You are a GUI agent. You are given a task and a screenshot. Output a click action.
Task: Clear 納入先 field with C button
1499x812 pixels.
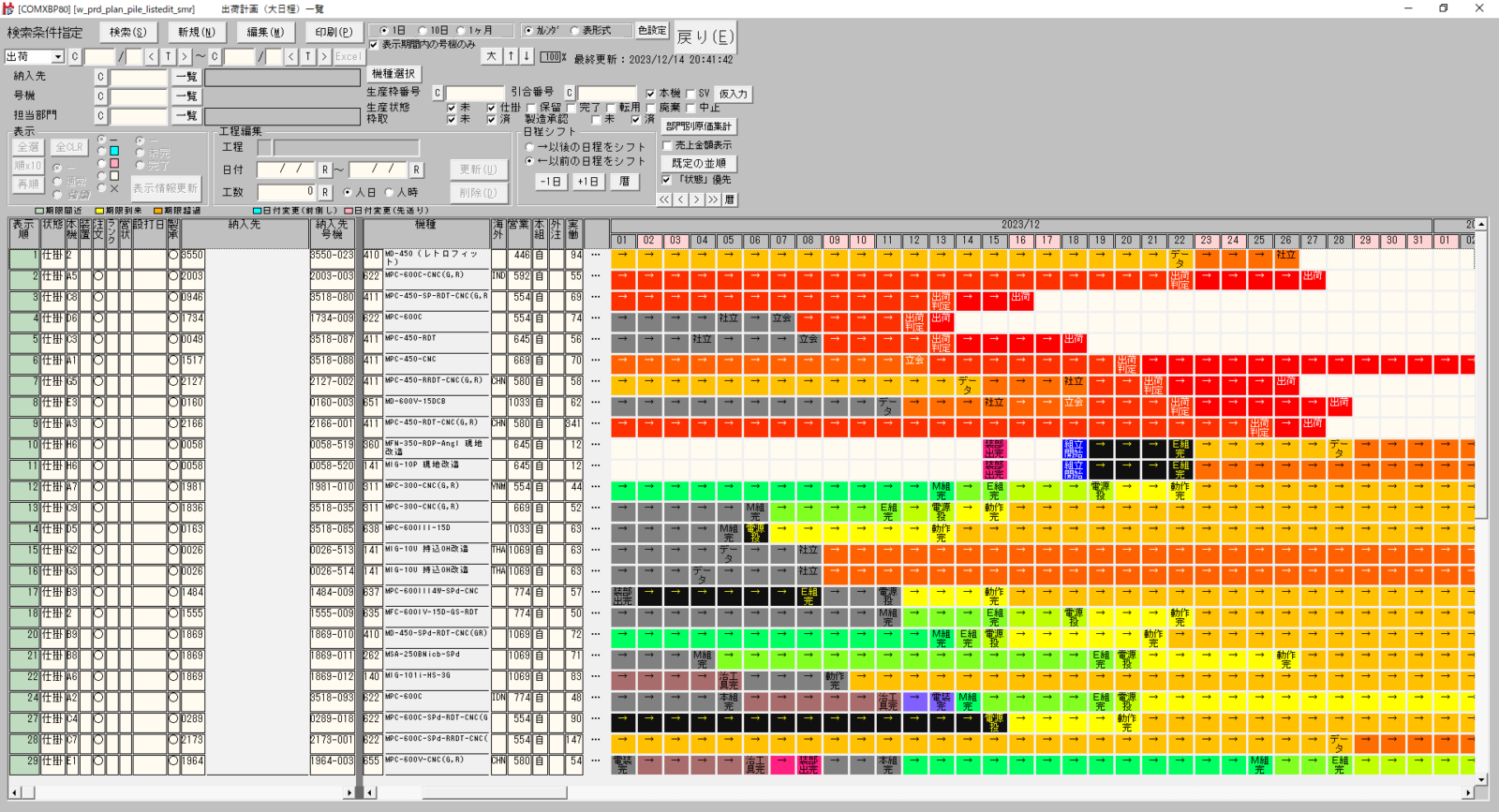coord(100,77)
